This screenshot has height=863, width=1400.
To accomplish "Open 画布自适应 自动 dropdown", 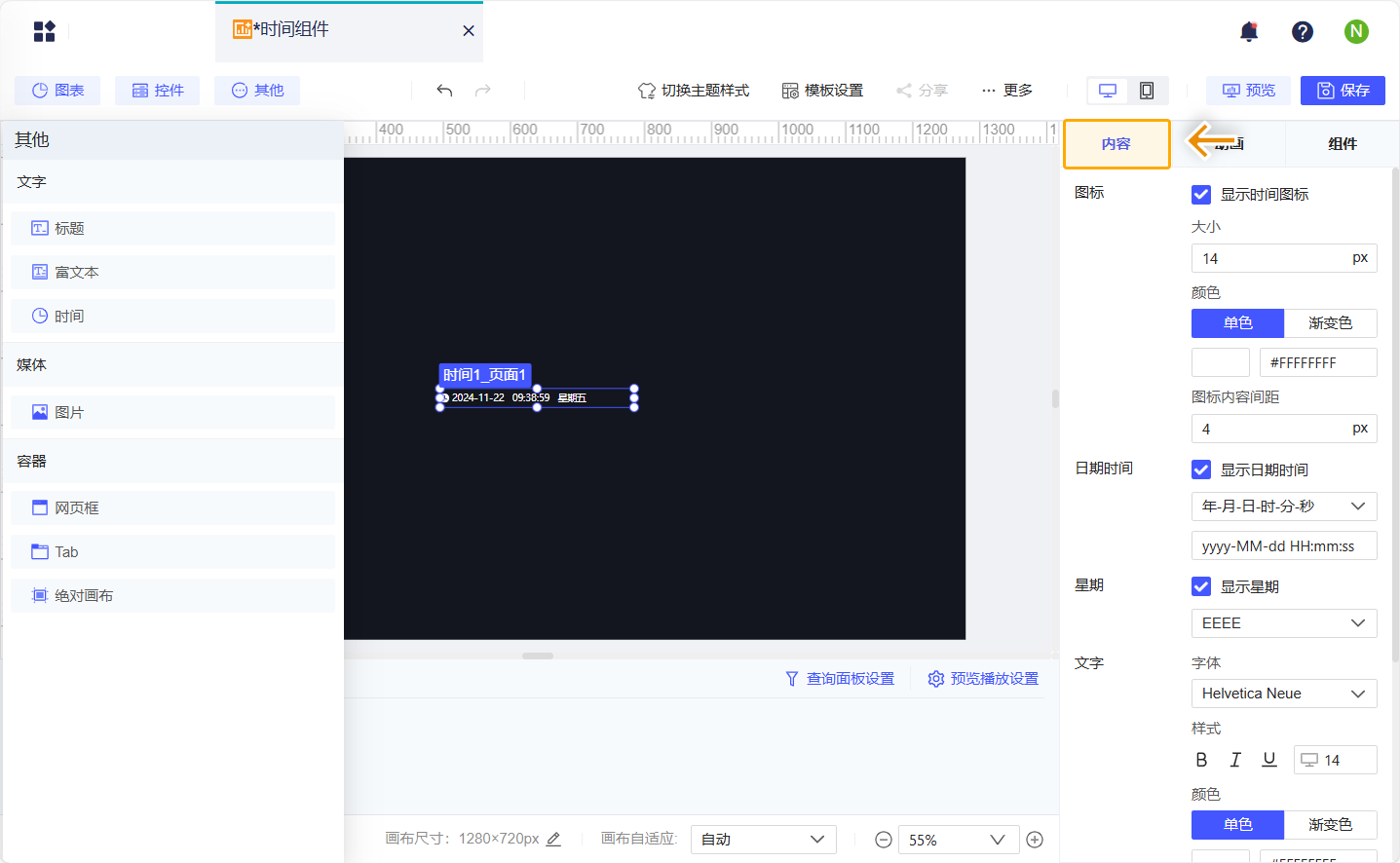I will (764, 840).
